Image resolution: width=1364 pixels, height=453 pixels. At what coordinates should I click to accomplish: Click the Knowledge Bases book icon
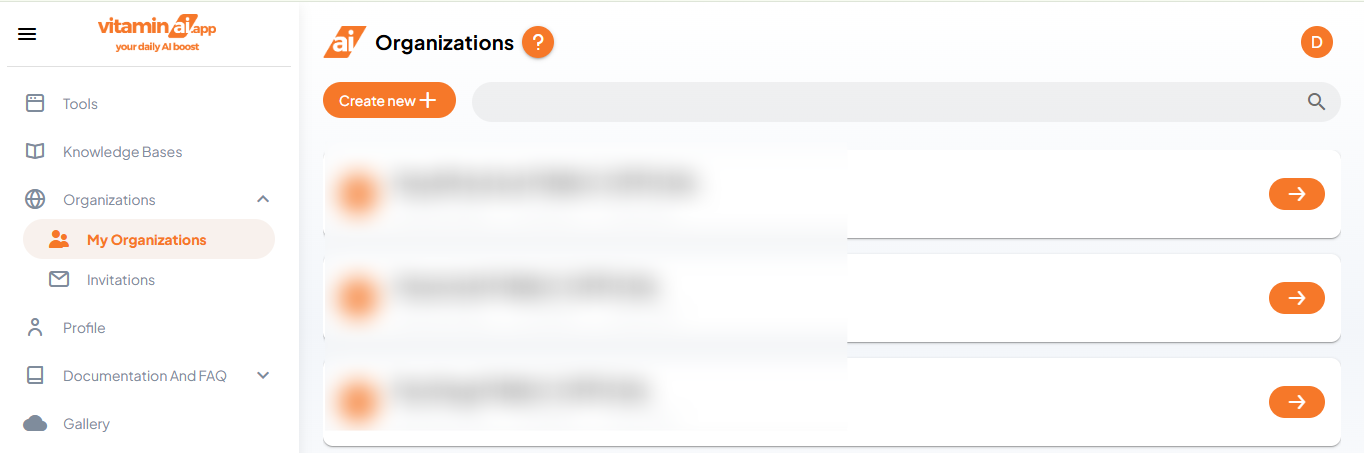pos(35,151)
